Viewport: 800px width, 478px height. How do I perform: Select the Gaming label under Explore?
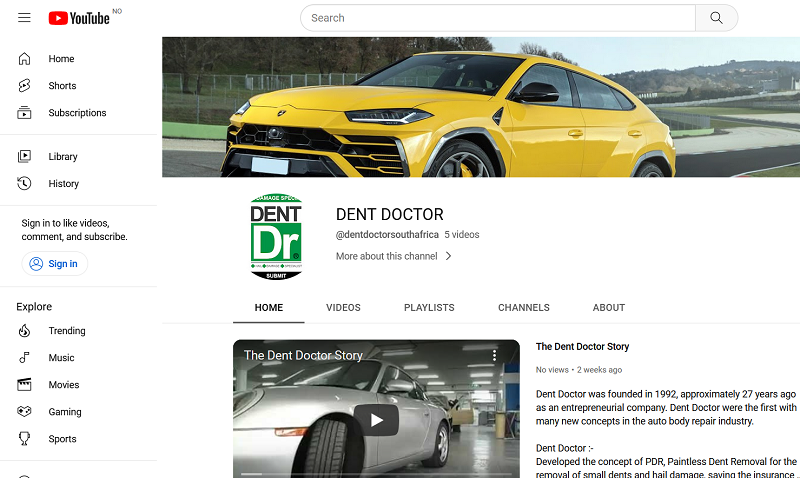[x=65, y=412]
